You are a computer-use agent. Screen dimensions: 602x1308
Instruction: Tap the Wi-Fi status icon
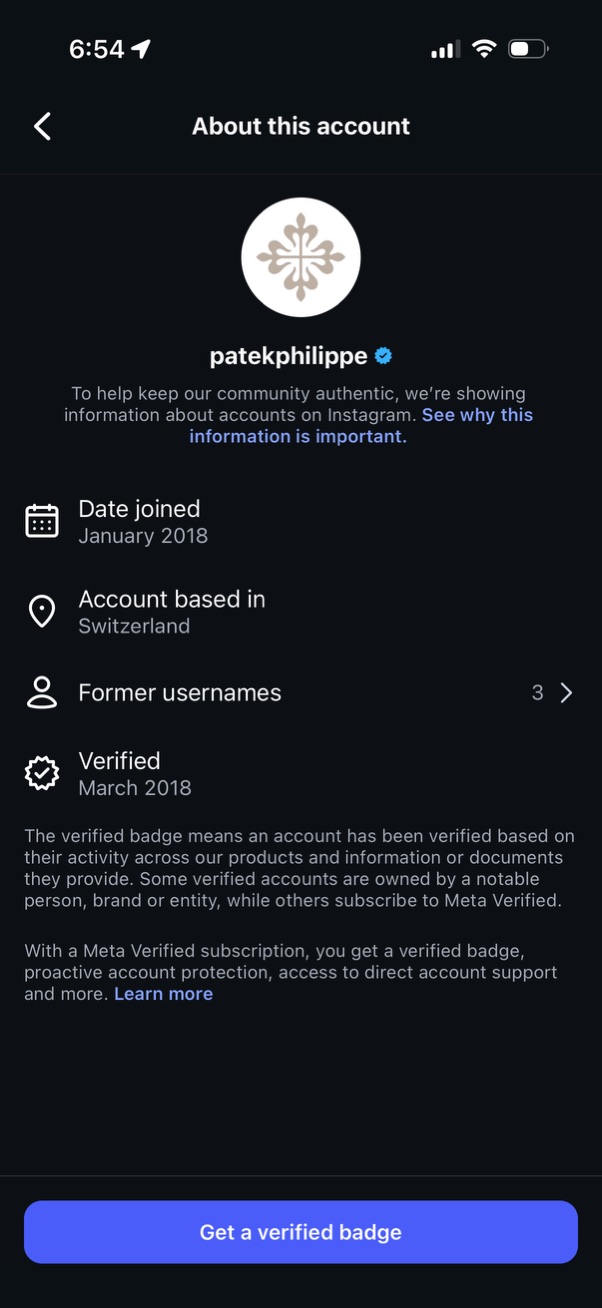click(484, 49)
